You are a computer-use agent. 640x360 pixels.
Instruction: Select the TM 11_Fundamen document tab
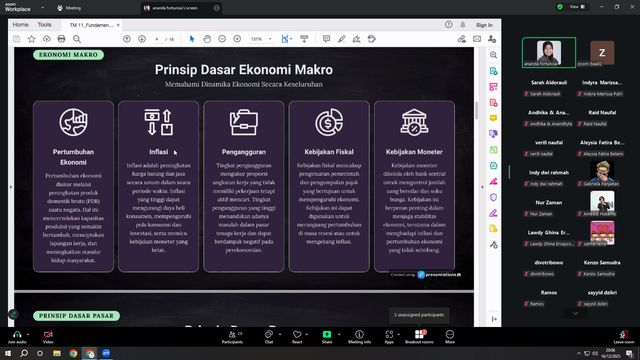(91, 25)
